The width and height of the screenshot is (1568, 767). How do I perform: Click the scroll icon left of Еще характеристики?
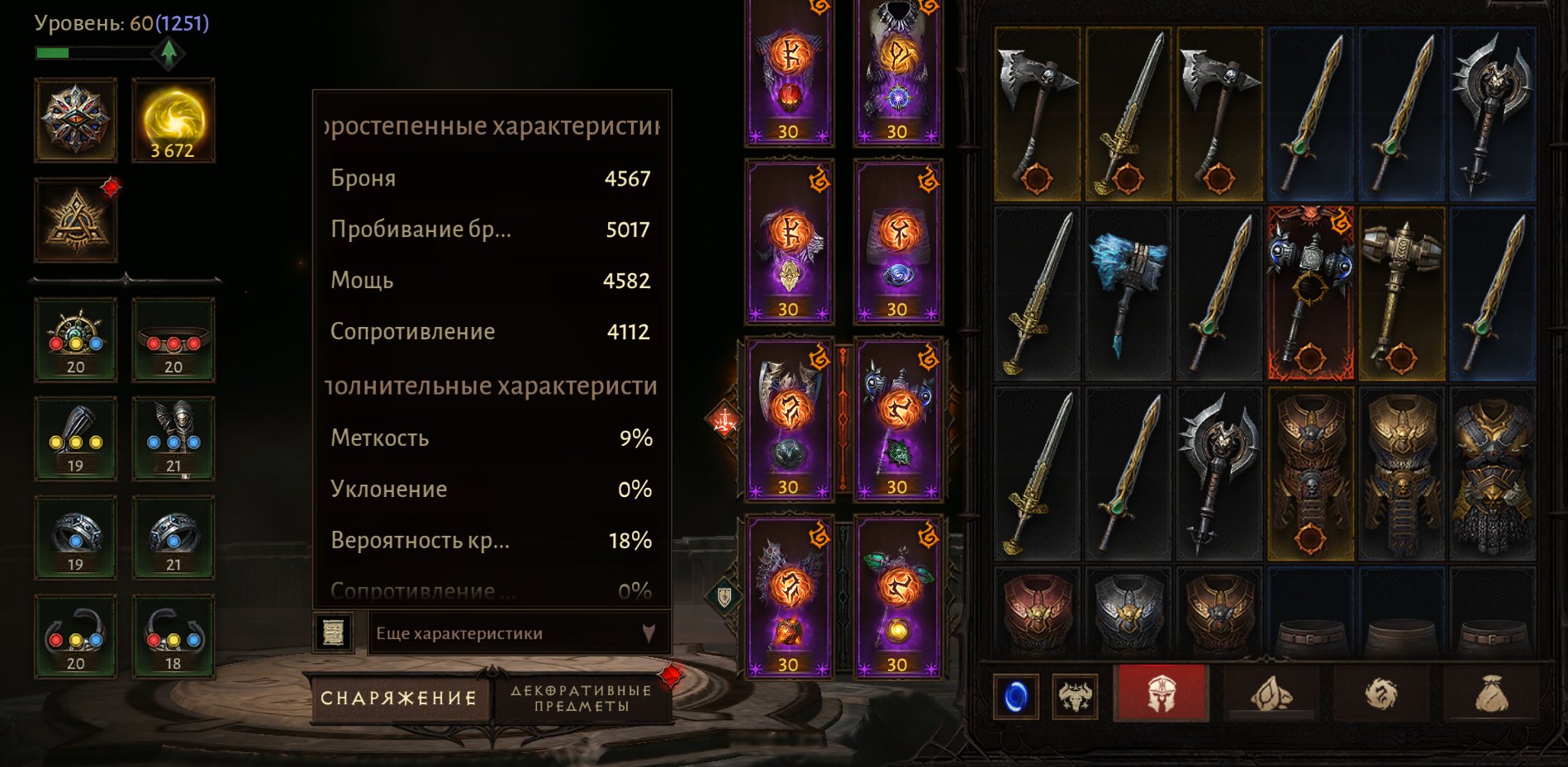pos(334,633)
